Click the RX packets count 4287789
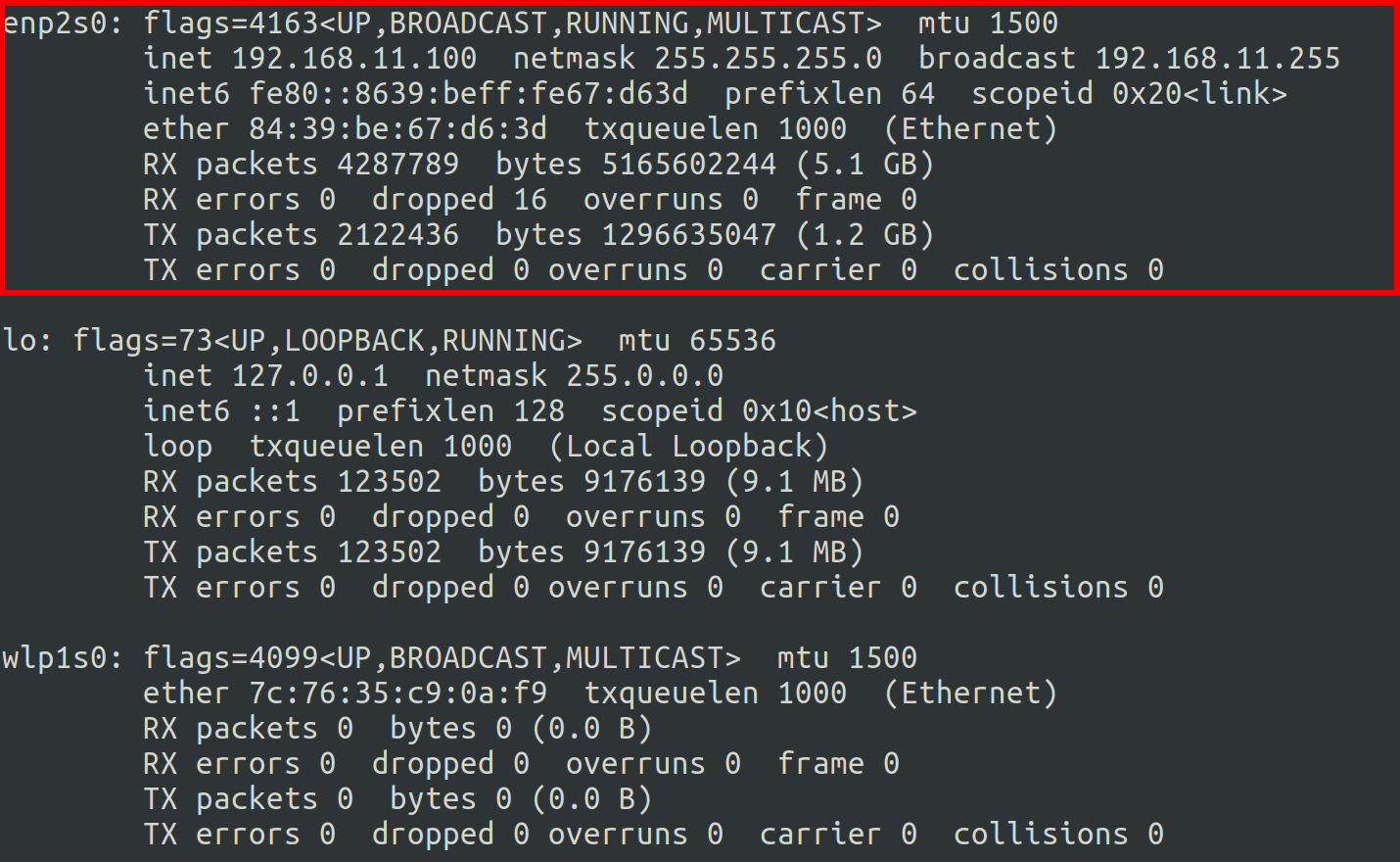The height and width of the screenshot is (862, 1400). [397, 165]
